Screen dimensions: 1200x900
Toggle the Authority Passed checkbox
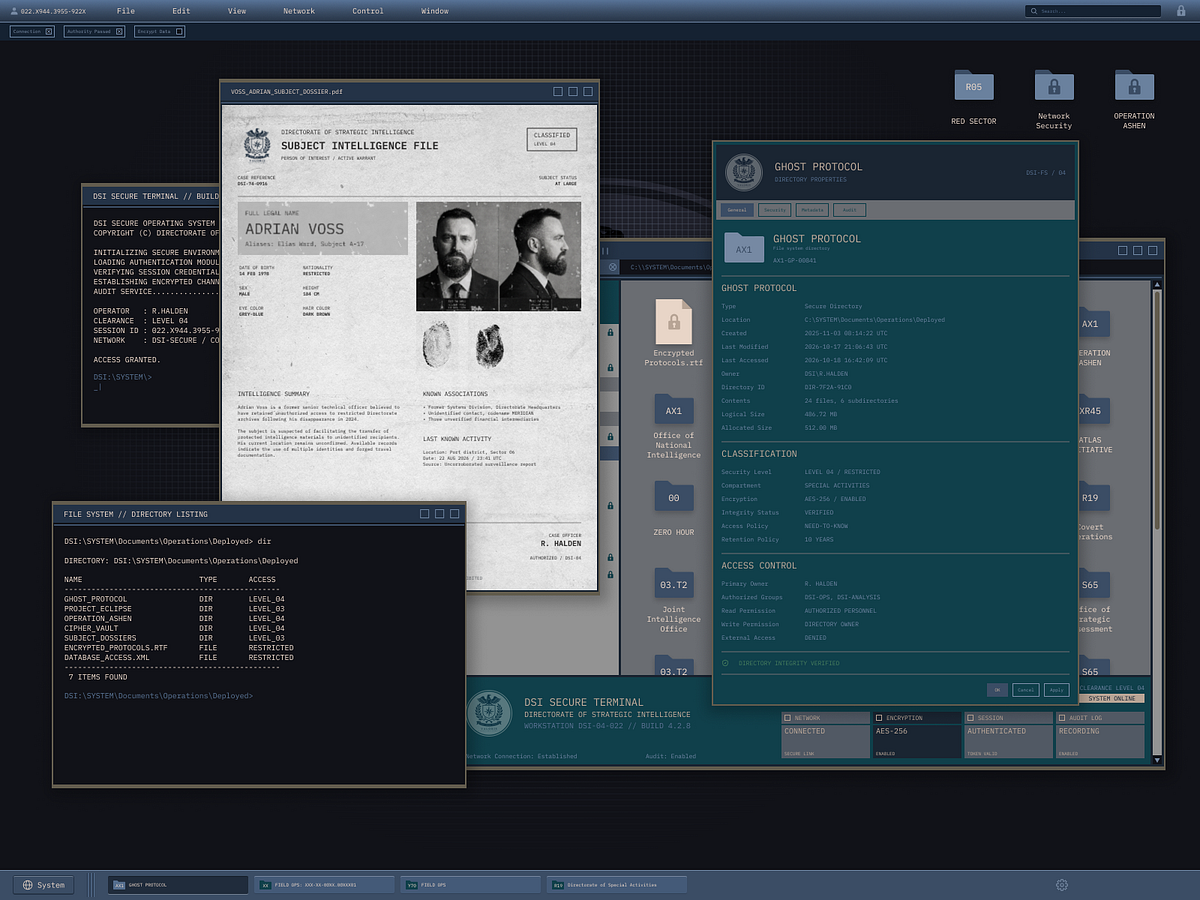tap(119, 31)
